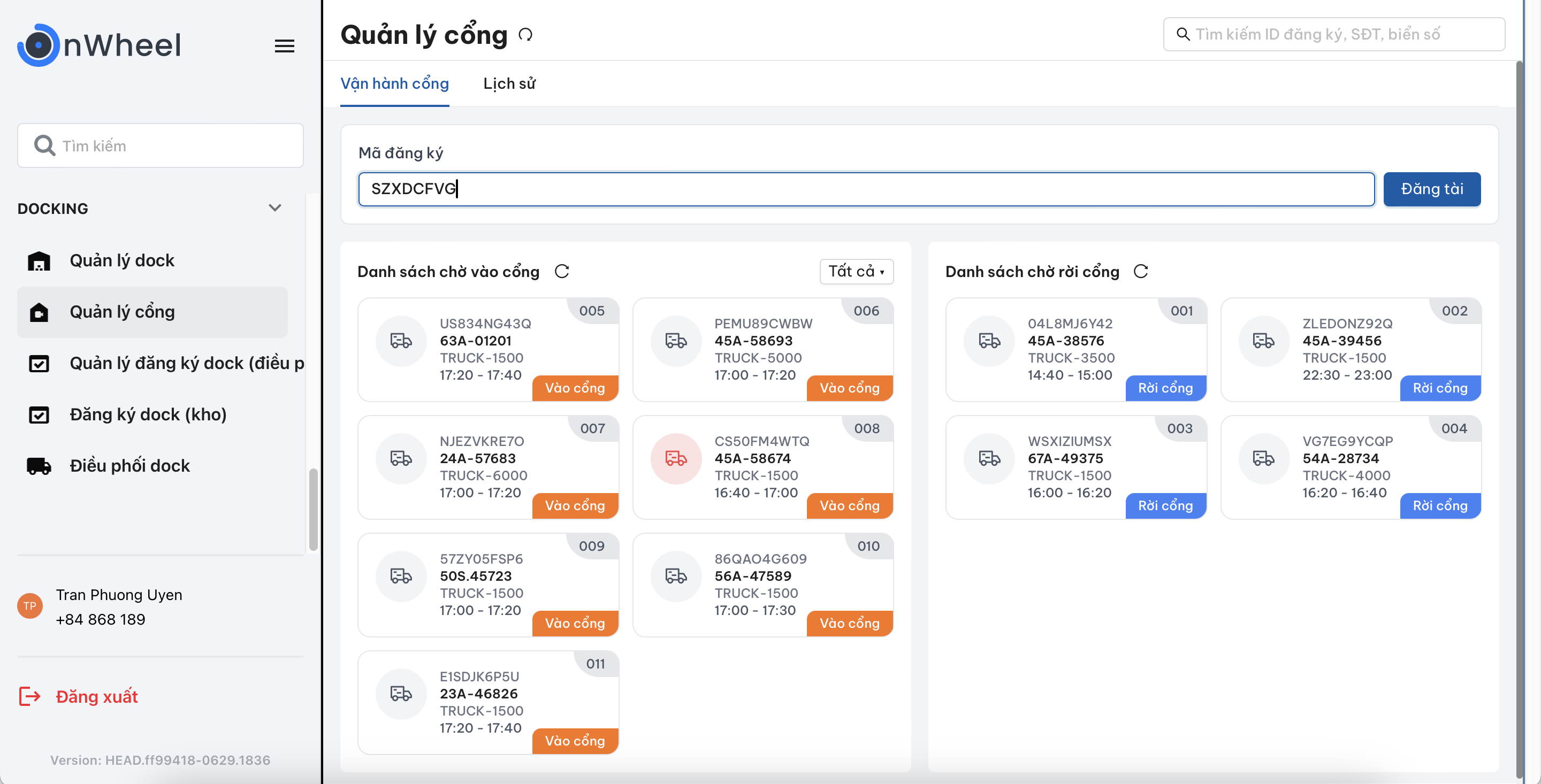This screenshot has width=1541, height=784.
Task: Click the Đăng xuất logout icon
Action: pyautogui.click(x=29, y=696)
